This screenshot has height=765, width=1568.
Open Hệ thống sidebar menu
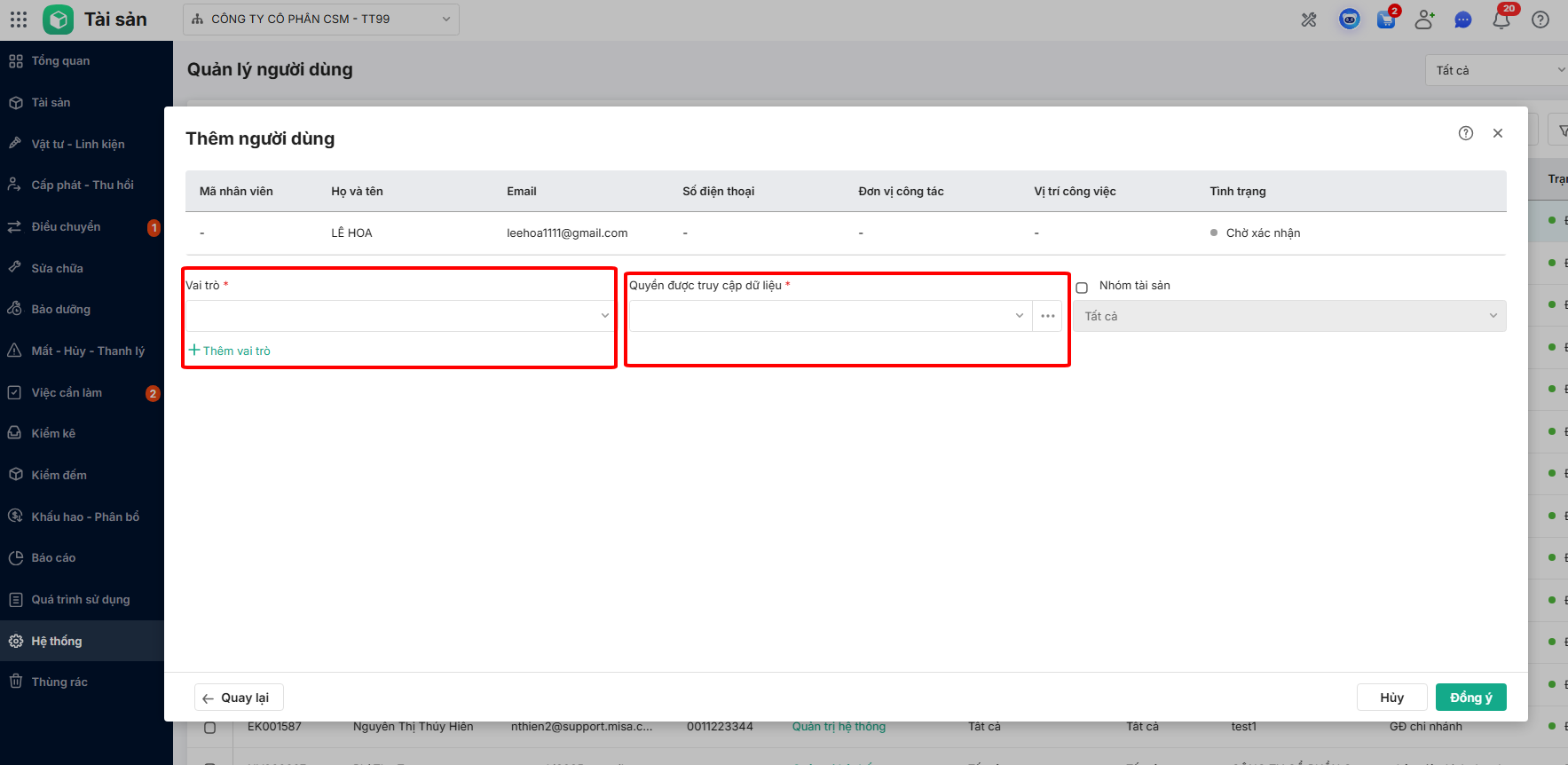82,641
